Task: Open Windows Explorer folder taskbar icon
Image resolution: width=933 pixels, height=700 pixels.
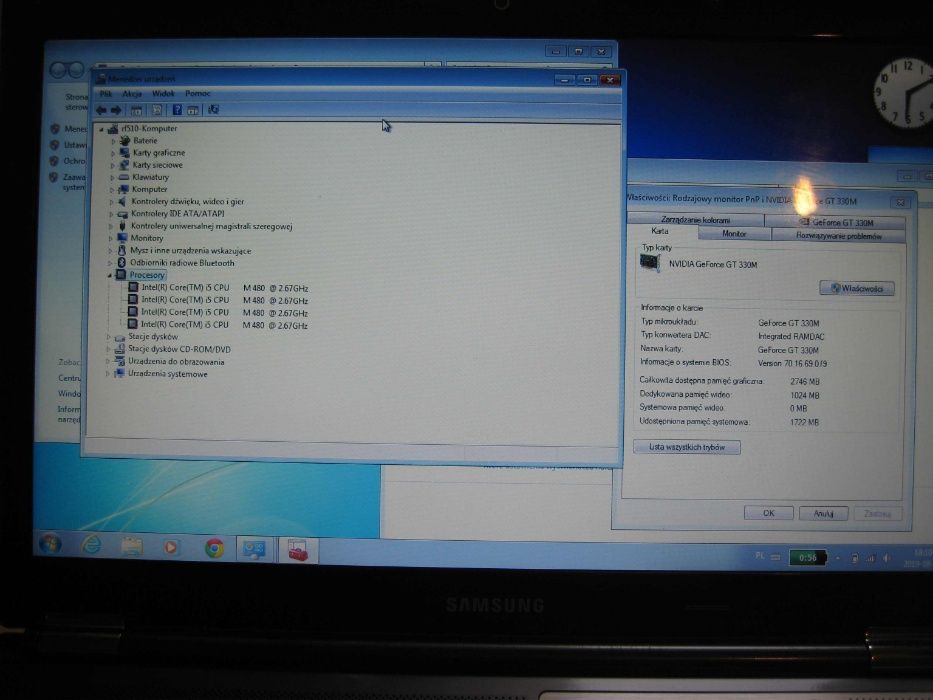Action: tap(132, 546)
